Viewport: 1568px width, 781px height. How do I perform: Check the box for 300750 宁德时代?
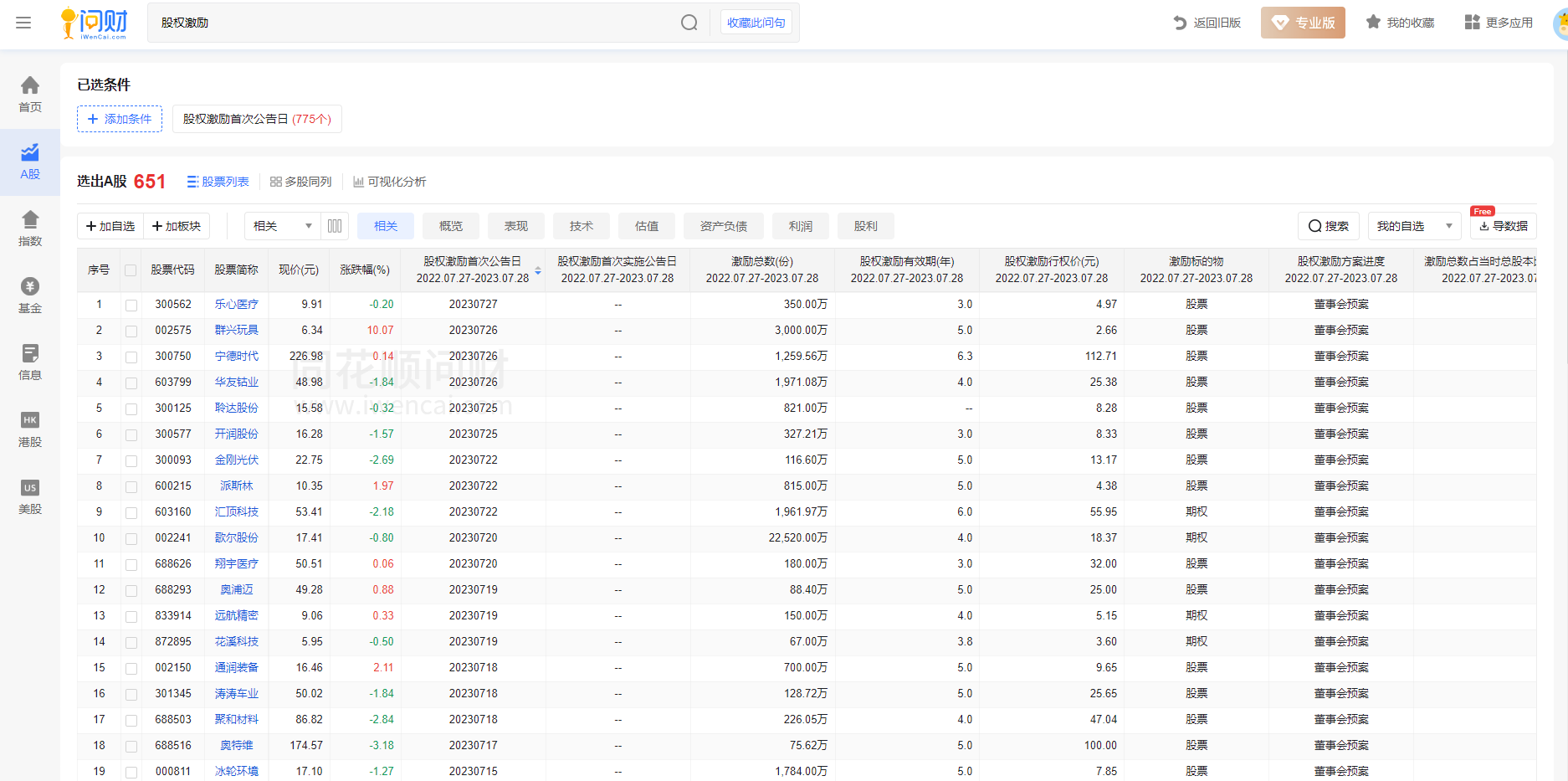click(x=131, y=357)
